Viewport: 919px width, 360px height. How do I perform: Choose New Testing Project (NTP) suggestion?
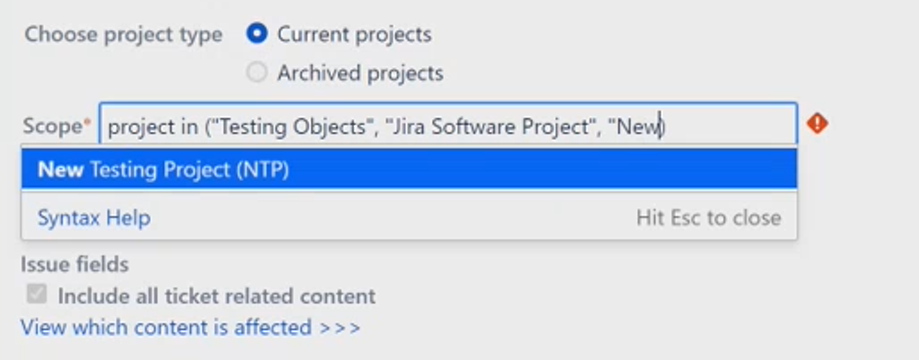[x=409, y=169]
